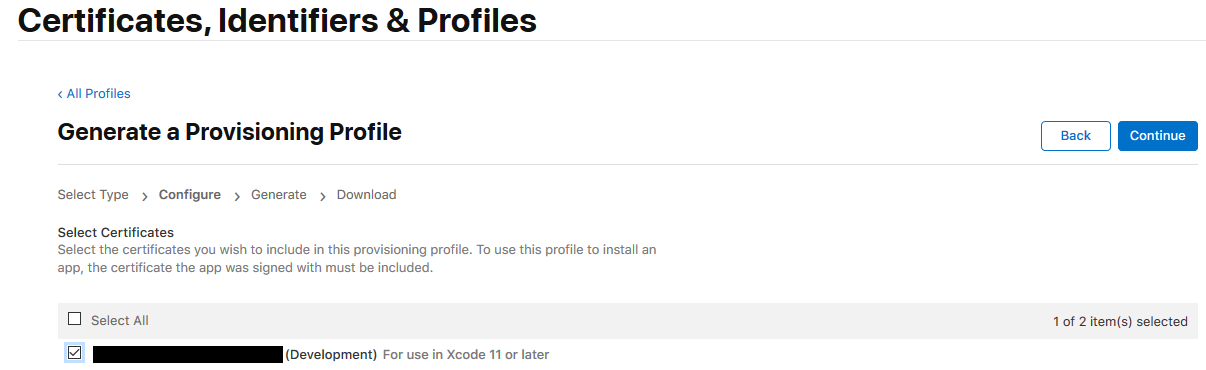This screenshot has height=370, width=1206.
Task: Click the chevron between Generate and Download
Action: click(x=323, y=196)
